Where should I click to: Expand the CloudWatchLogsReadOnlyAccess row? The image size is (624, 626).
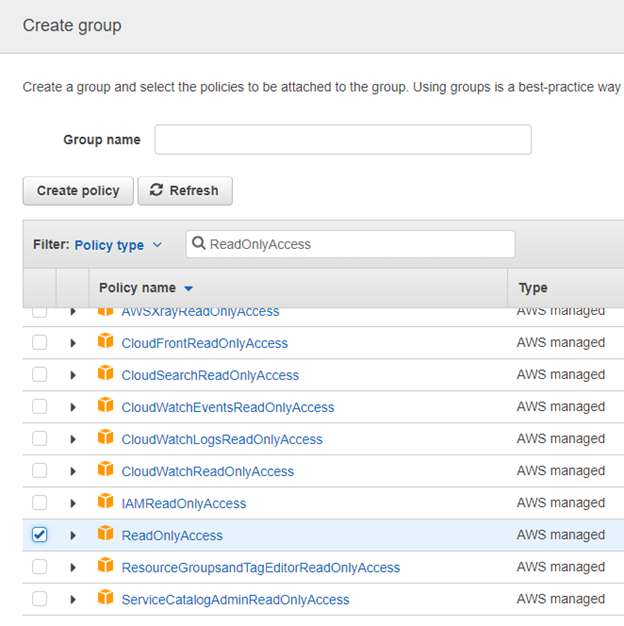tap(73, 440)
